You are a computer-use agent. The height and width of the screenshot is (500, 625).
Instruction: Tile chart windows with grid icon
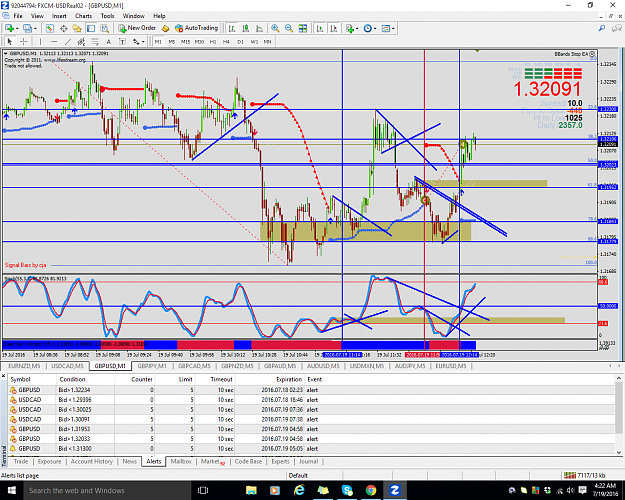(303, 28)
